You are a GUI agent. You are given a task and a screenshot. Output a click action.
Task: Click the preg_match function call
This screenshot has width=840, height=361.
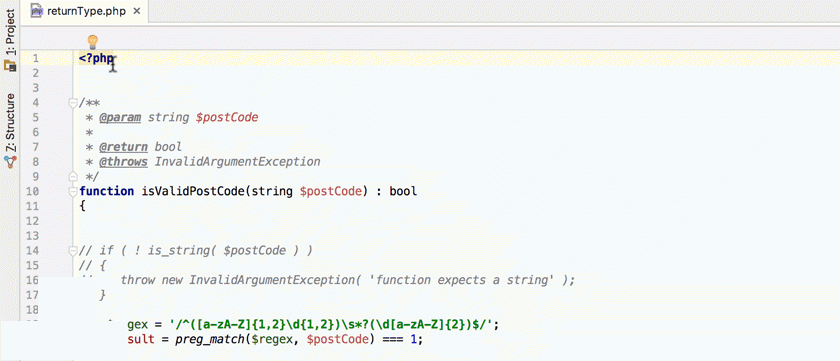210,340
